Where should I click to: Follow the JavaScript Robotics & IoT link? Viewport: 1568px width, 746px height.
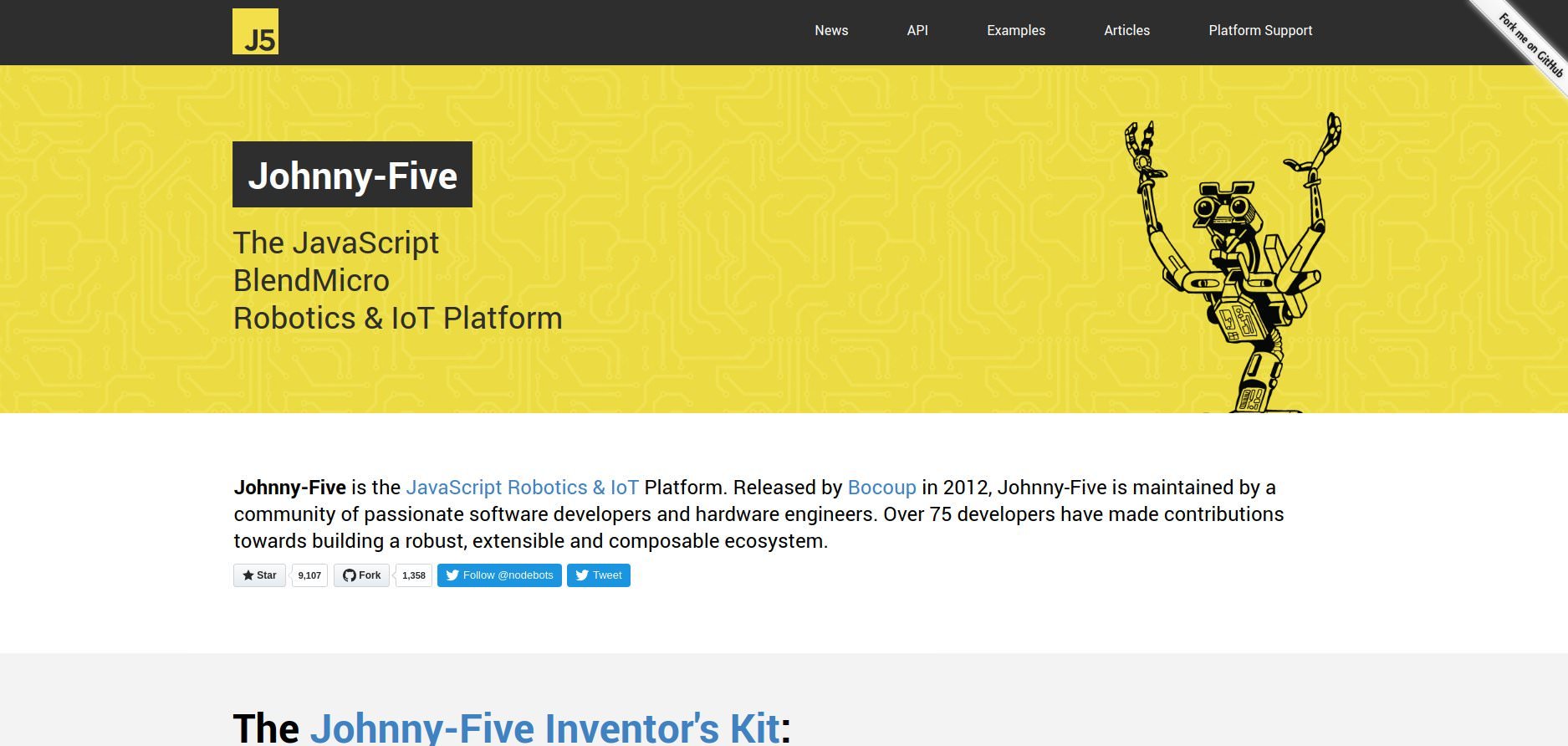click(x=522, y=488)
